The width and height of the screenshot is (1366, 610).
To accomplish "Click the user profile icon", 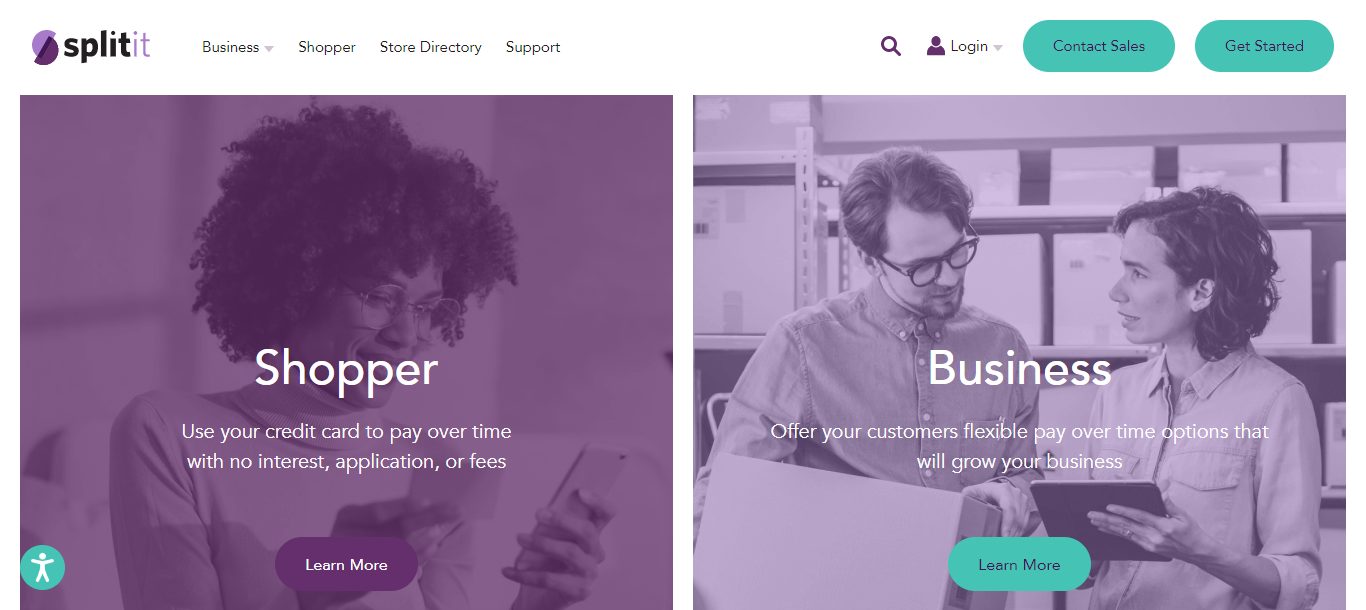I will (x=936, y=46).
